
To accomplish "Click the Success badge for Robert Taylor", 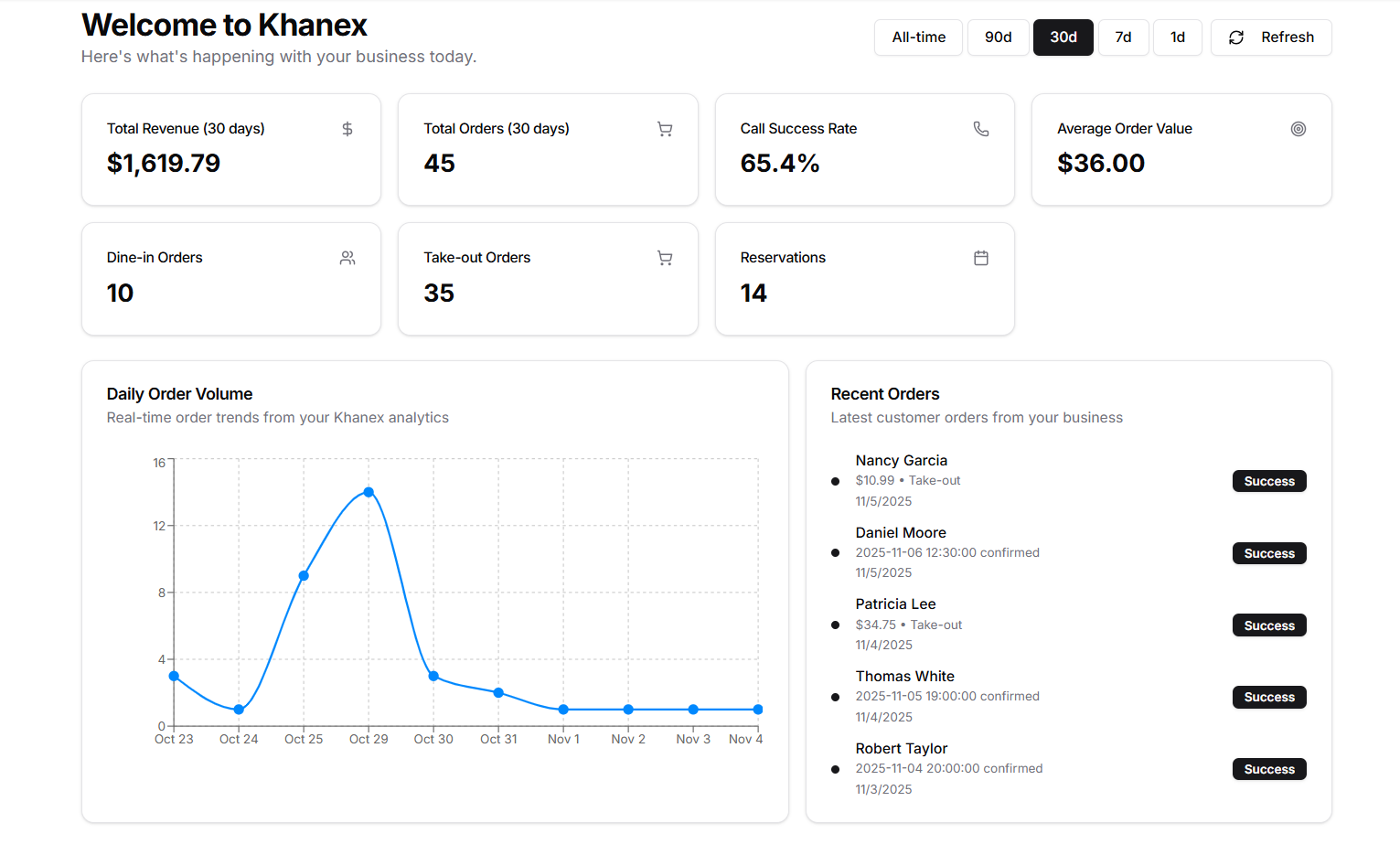I will point(1268,769).
